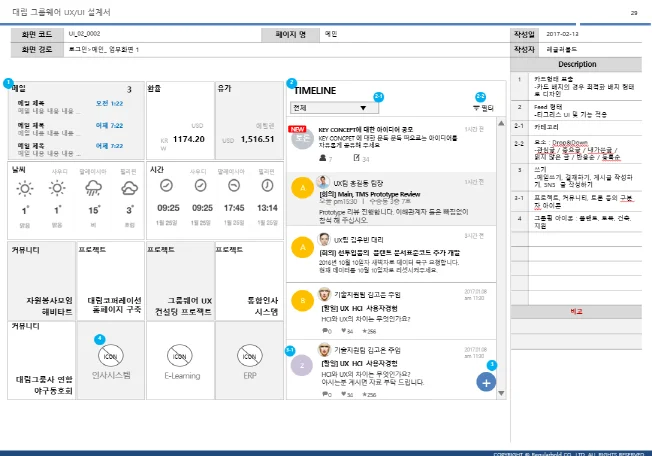Click the 1174.20 exchange rate value
The height and width of the screenshot is (456, 652).
point(189,139)
